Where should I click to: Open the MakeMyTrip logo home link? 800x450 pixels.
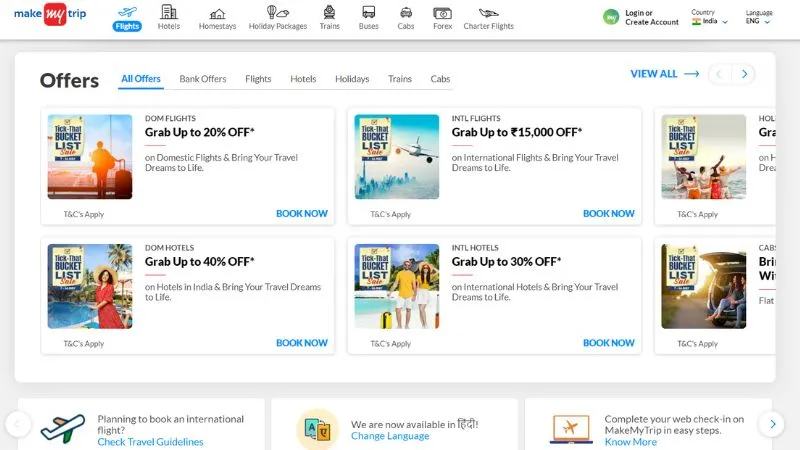pos(50,14)
